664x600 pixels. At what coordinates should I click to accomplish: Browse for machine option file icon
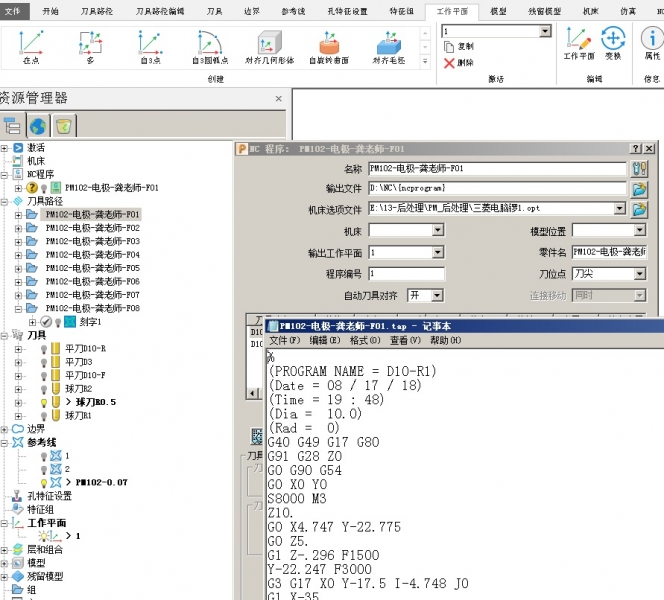639,209
